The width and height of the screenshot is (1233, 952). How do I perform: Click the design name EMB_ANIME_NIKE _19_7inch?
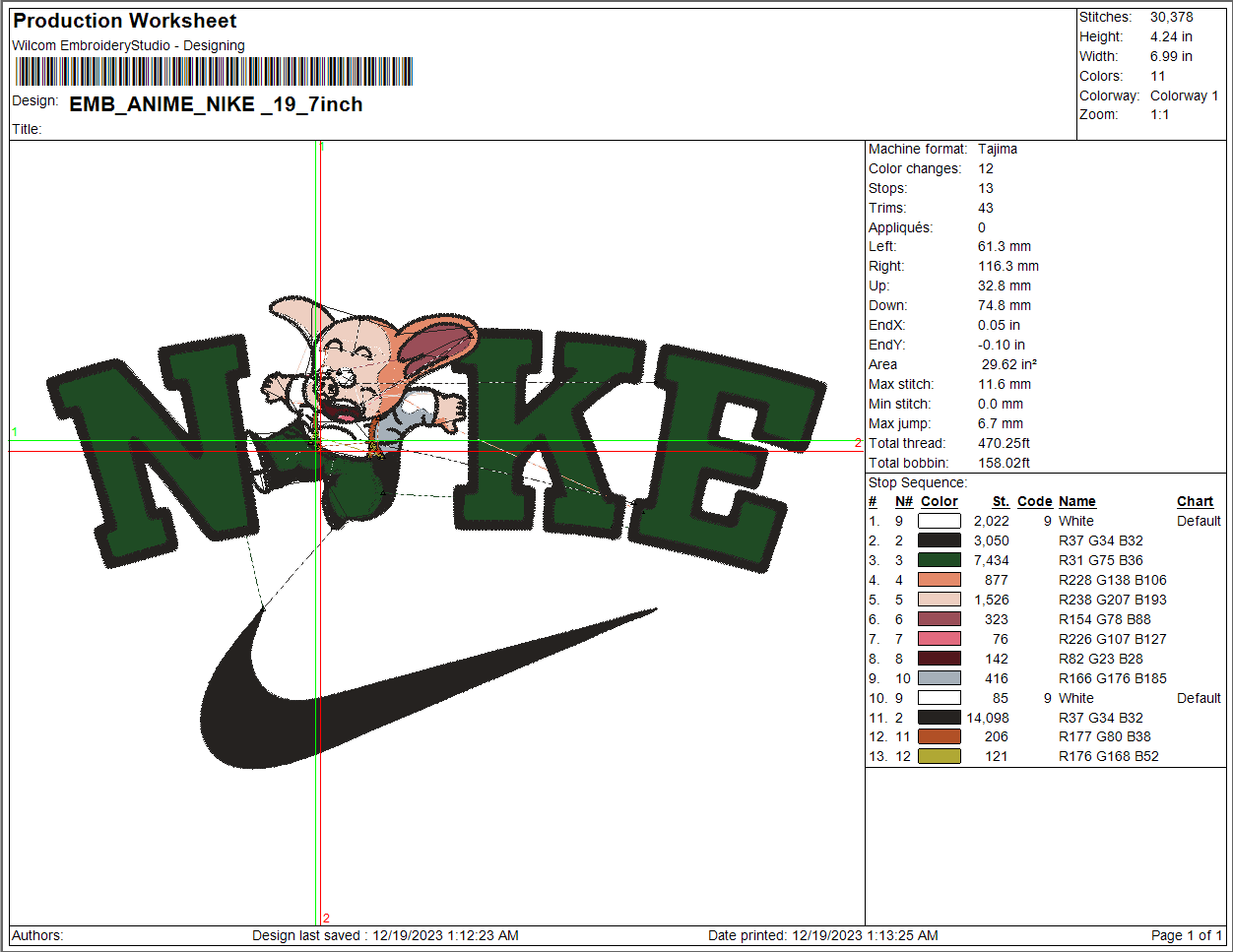[x=216, y=104]
